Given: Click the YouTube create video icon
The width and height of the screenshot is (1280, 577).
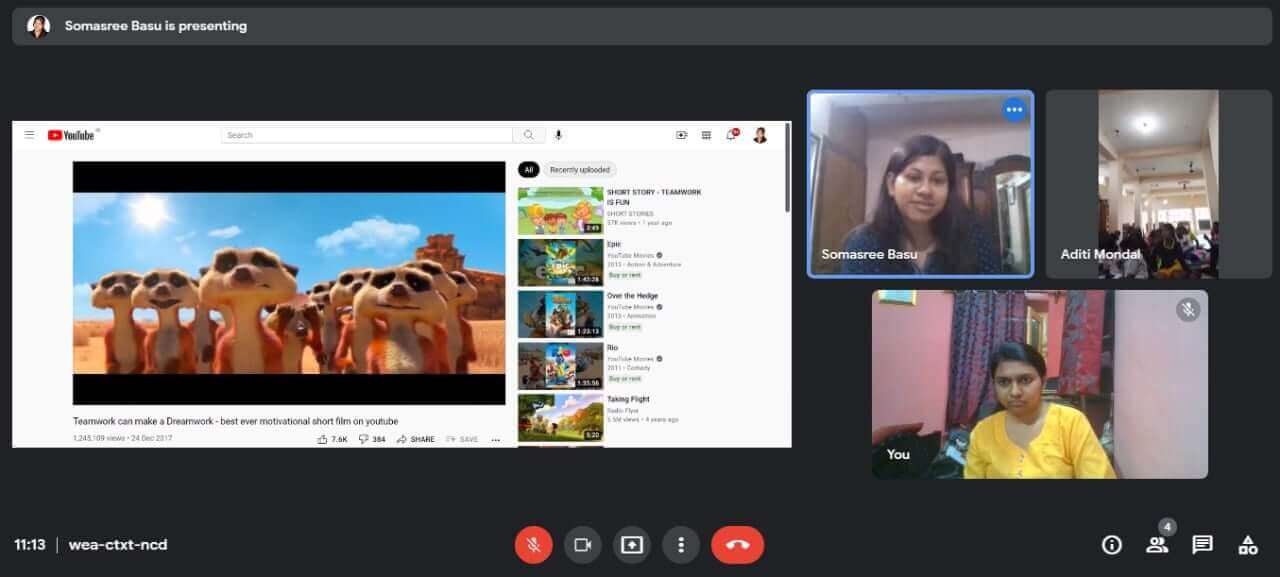Looking at the screenshot, I should pos(682,135).
